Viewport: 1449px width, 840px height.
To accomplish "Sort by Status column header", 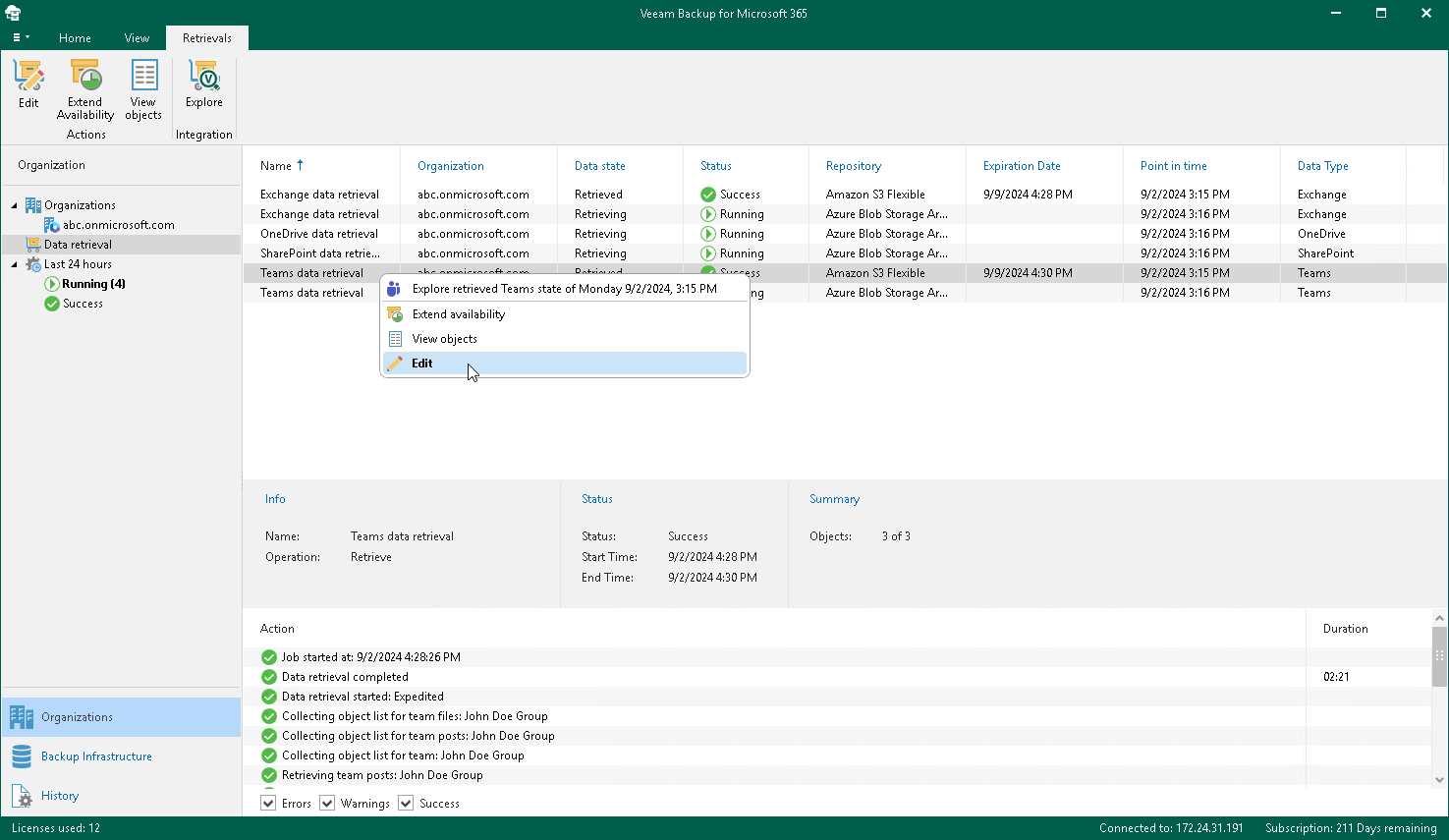I will point(716,166).
